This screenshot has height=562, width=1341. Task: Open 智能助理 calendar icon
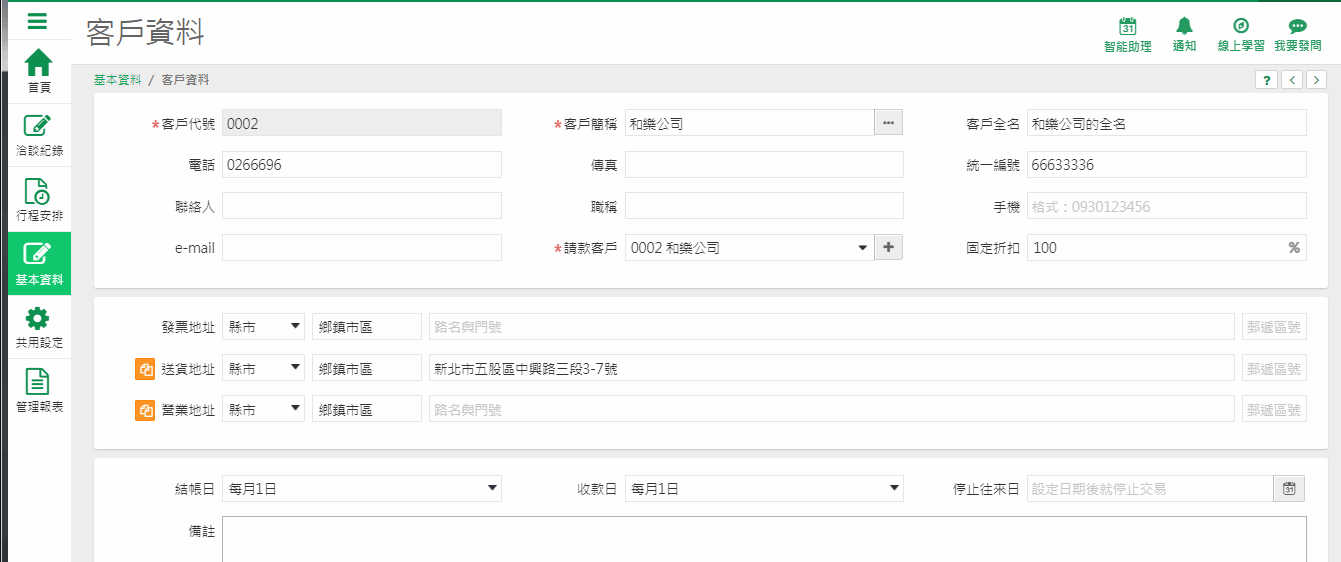point(1127,34)
